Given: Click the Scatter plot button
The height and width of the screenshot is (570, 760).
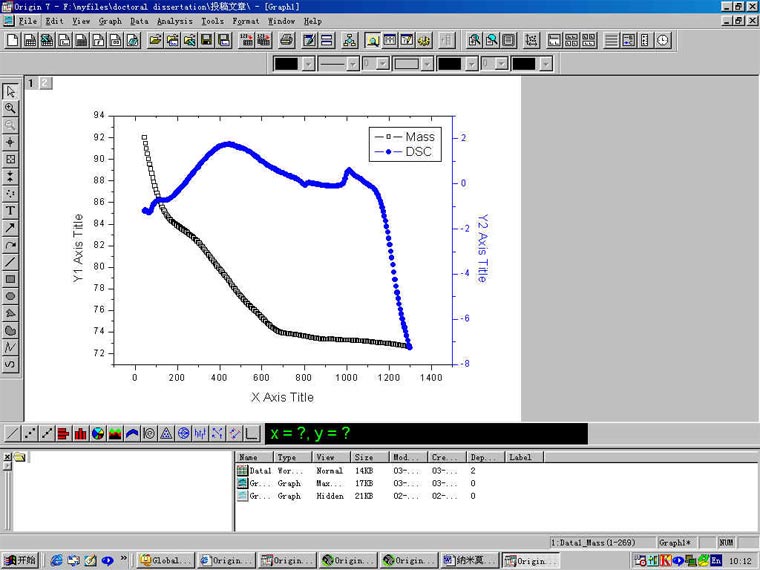Looking at the screenshot, I should [x=30, y=433].
